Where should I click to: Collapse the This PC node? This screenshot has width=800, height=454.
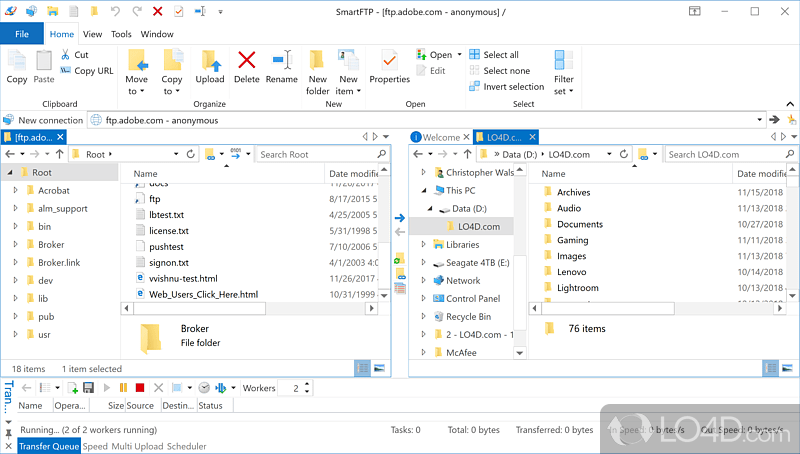(424, 190)
